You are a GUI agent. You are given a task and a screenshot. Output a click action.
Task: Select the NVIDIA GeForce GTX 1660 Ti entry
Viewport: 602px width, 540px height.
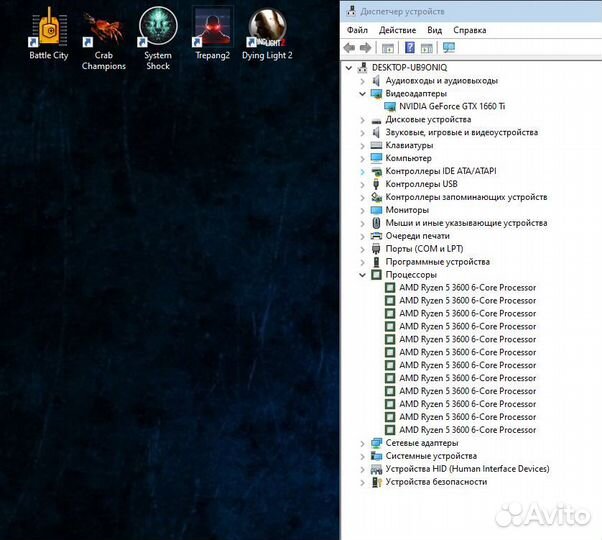click(452, 107)
